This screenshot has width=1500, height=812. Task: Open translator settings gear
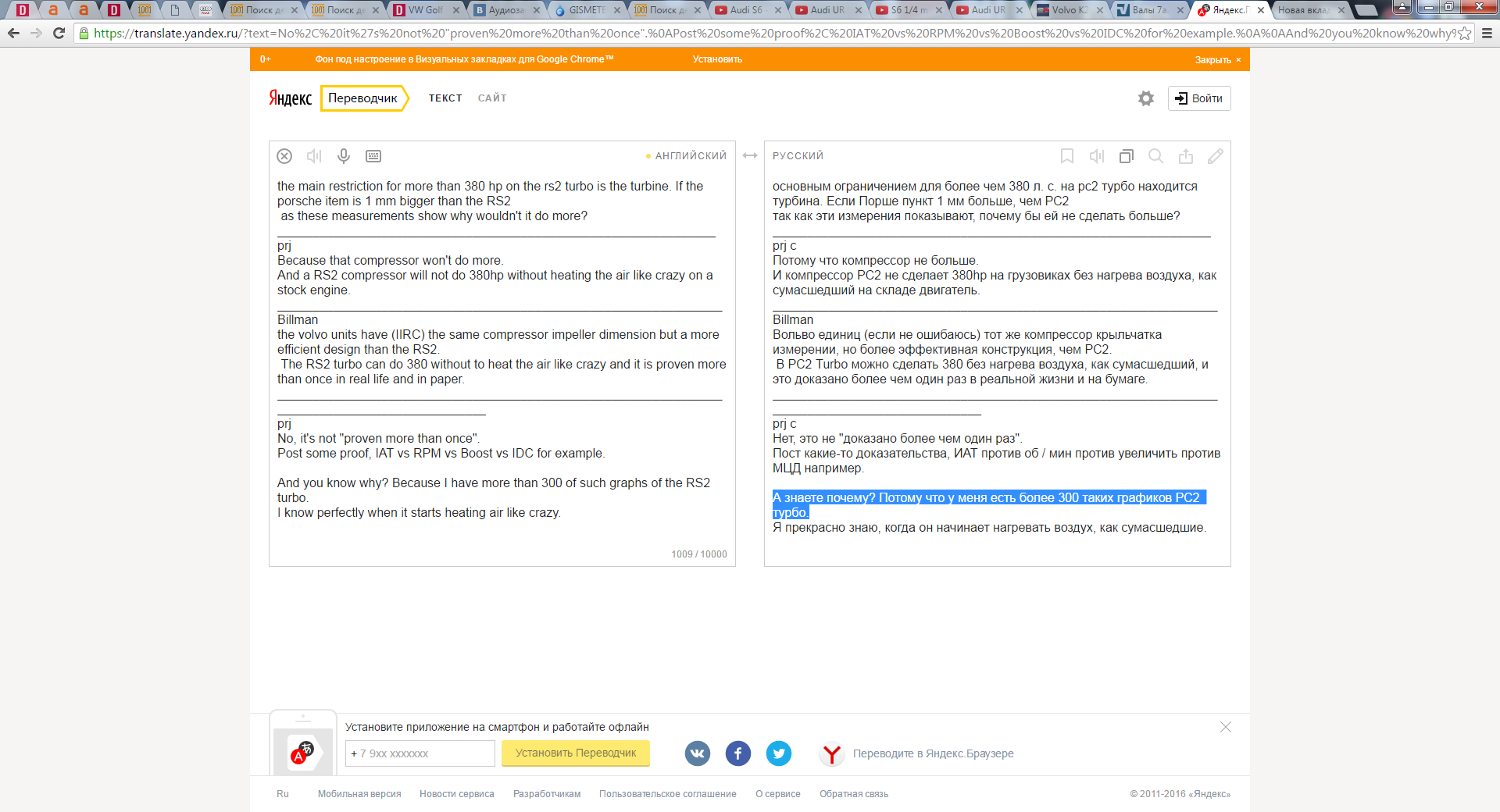click(1145, 98)
